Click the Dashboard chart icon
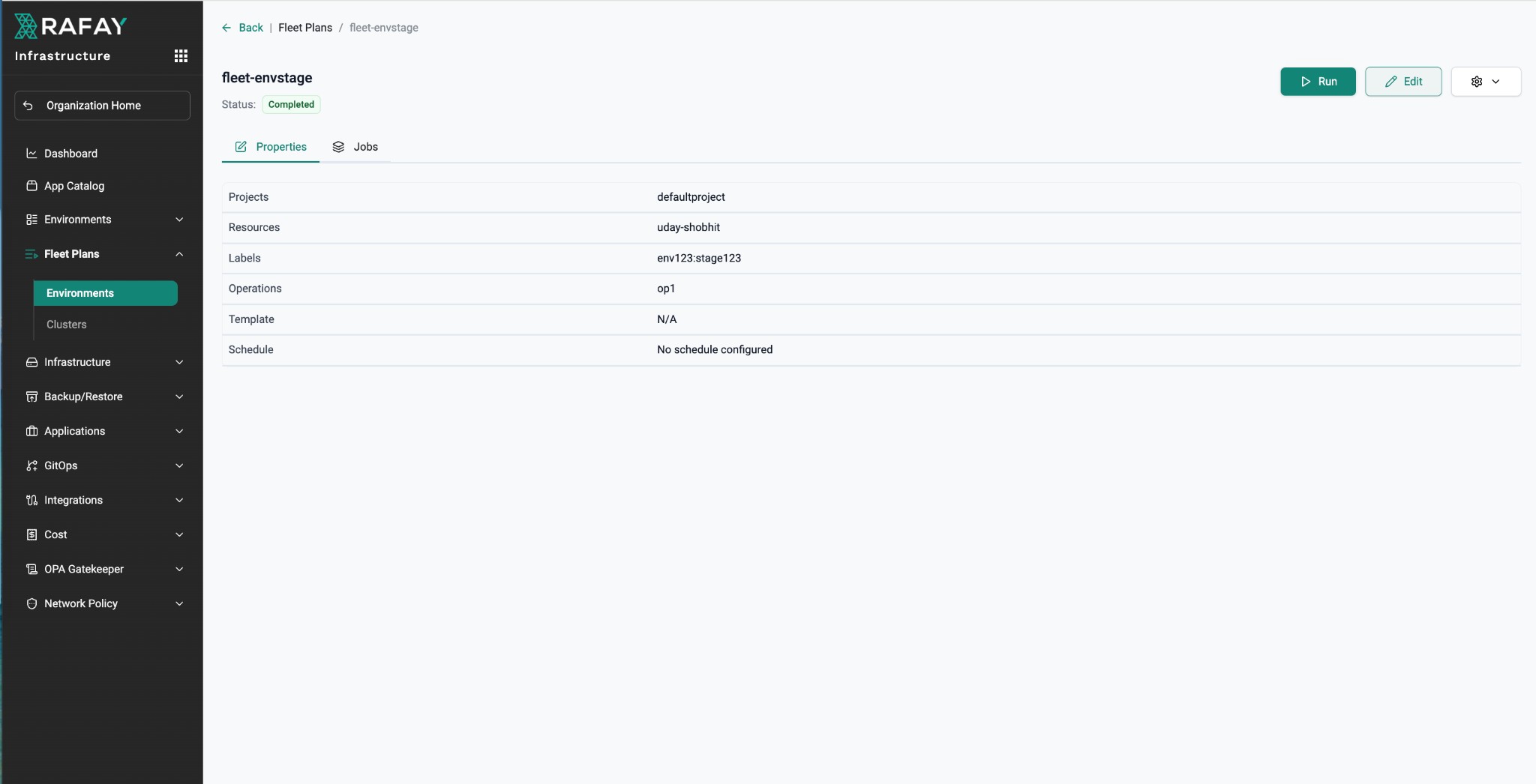 31,154
